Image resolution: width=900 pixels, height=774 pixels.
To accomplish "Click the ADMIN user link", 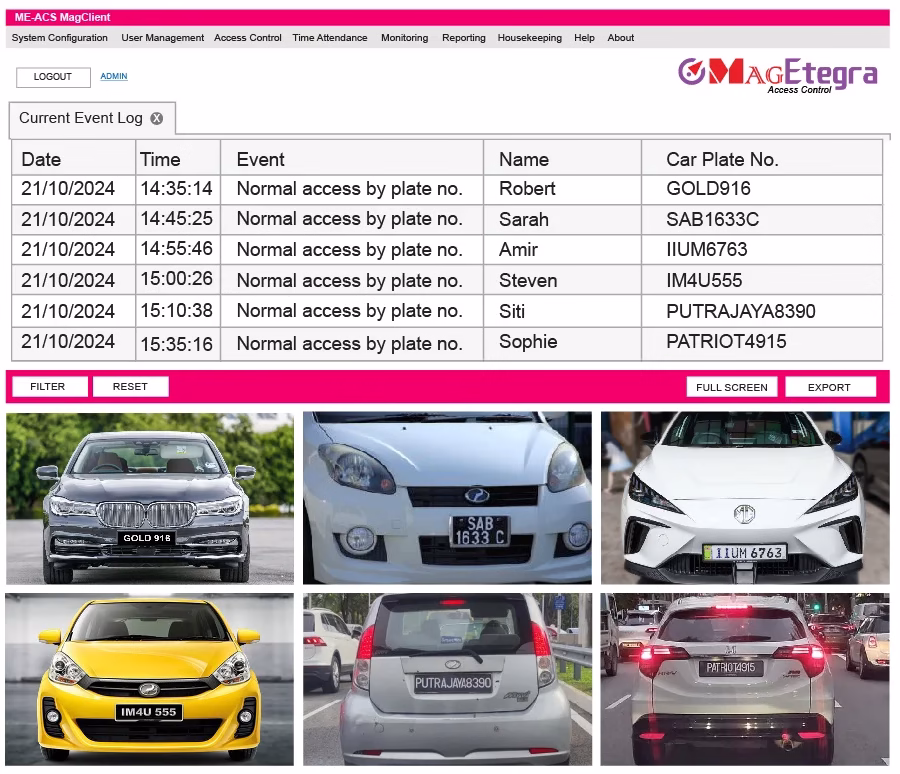I will coord(114,76).
